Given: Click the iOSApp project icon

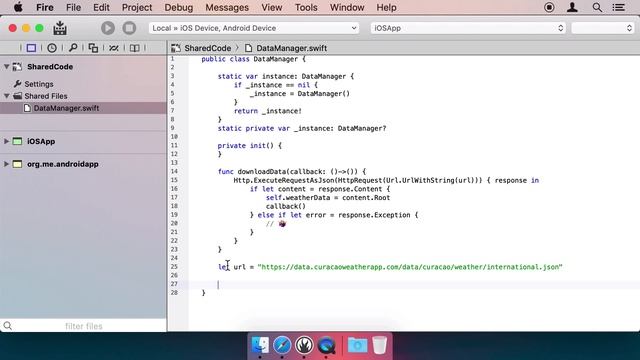Looking at the screenshot, I should coord(17,141).
